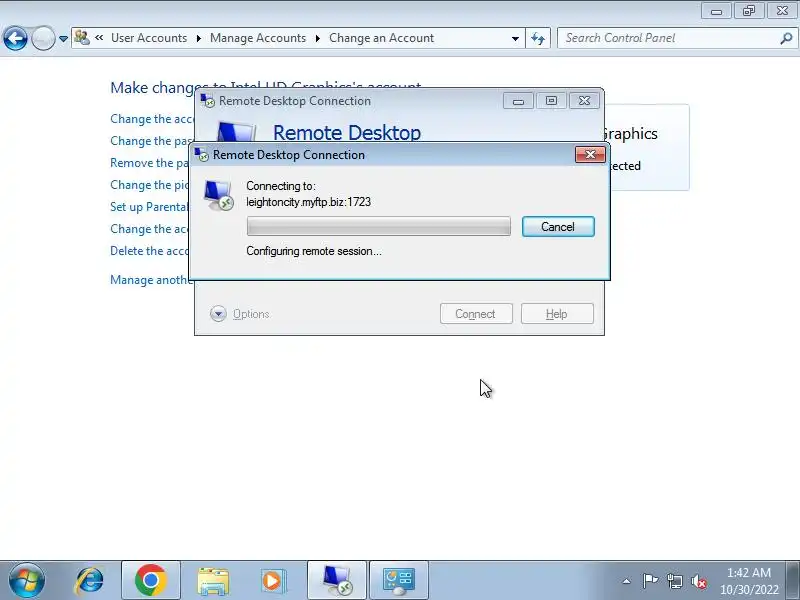Click the Show desktop button
The width and height of the screenshot is (800, 600).
(x=793, y=580)
